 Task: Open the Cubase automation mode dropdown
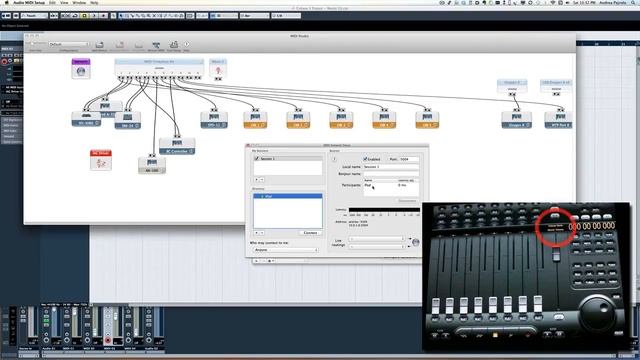click(x=34, y=16)
